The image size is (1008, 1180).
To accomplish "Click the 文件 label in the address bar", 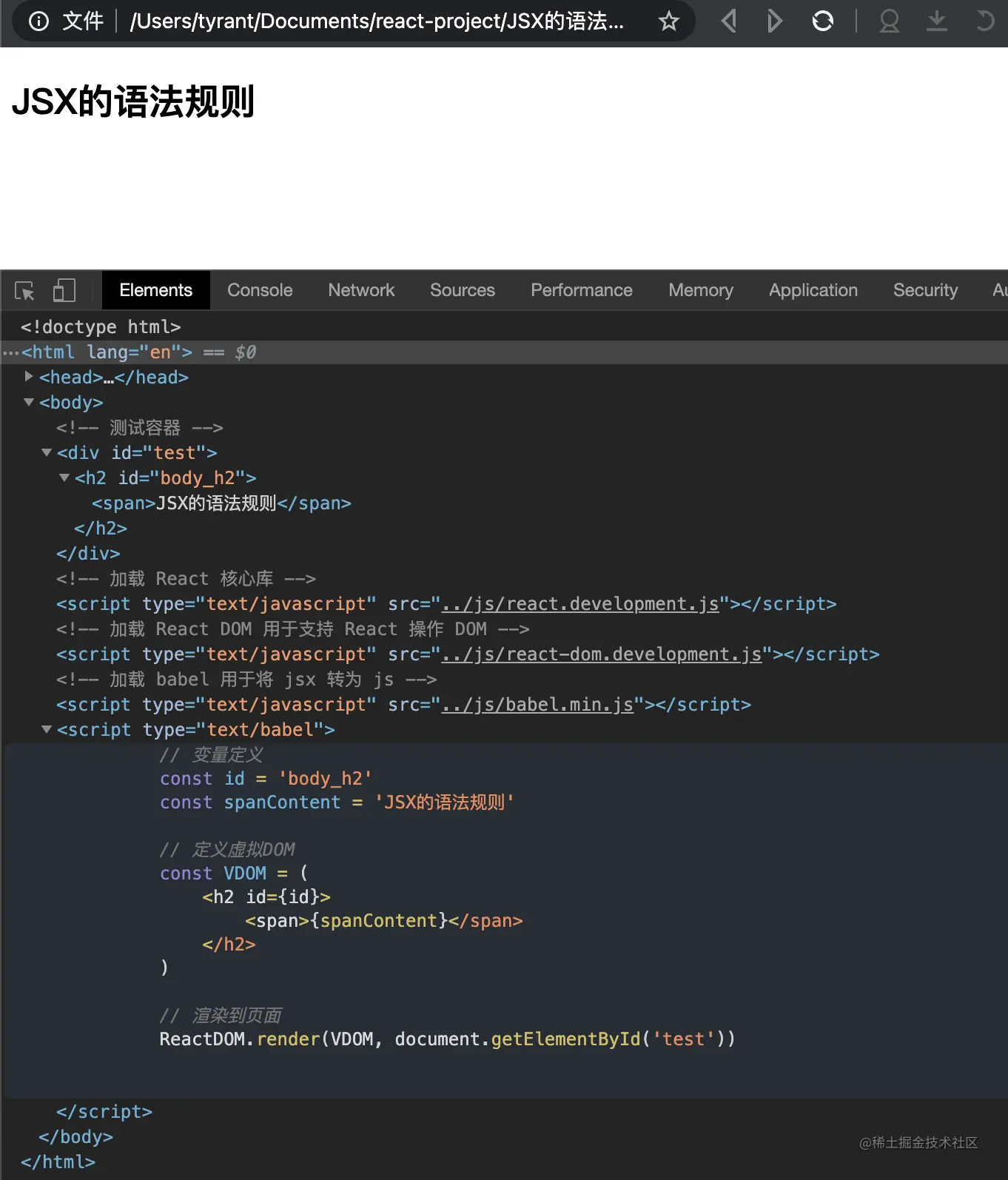I will 83,21.
